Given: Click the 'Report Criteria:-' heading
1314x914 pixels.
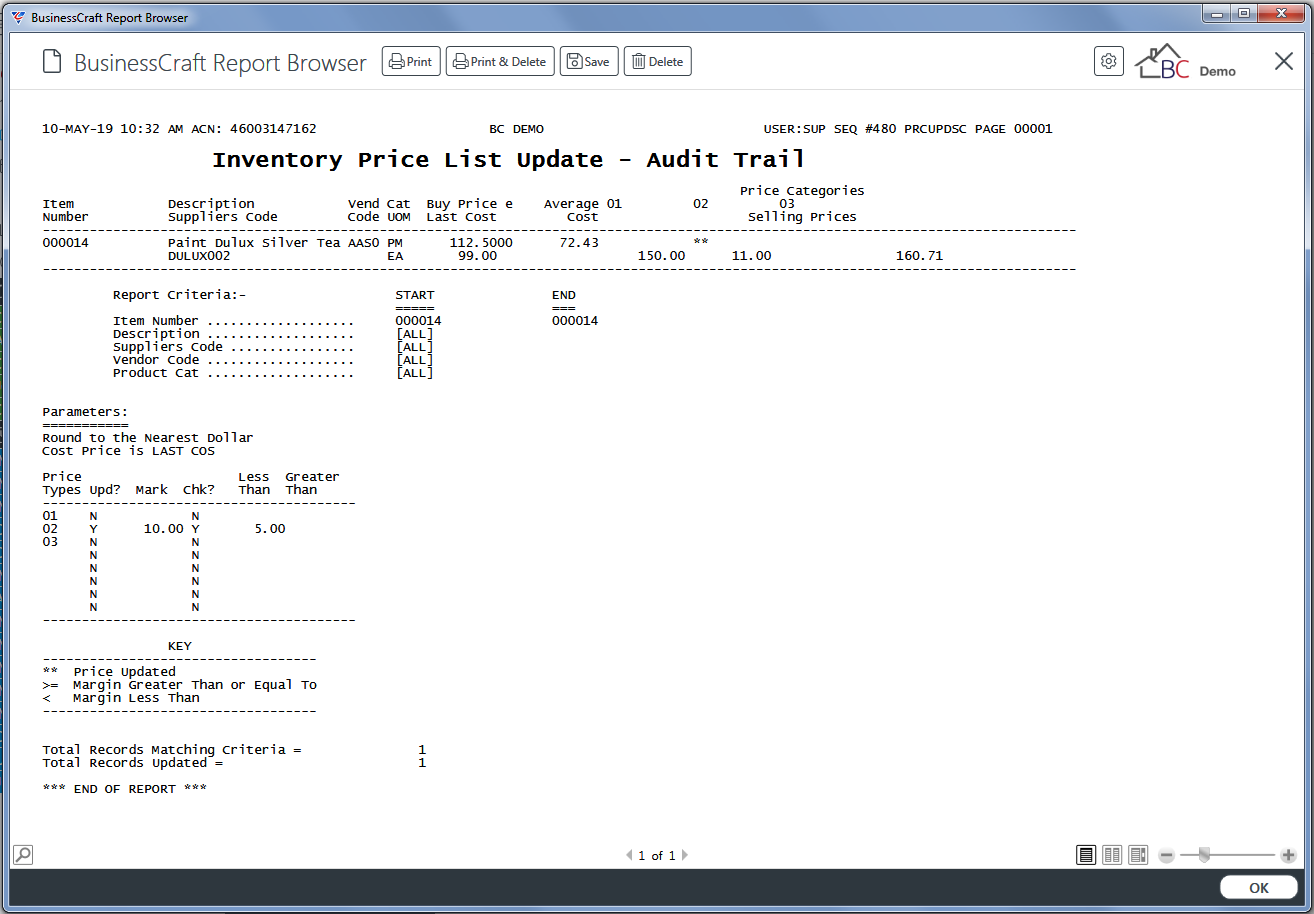Looking at the screenshot, I should (179, 295).
